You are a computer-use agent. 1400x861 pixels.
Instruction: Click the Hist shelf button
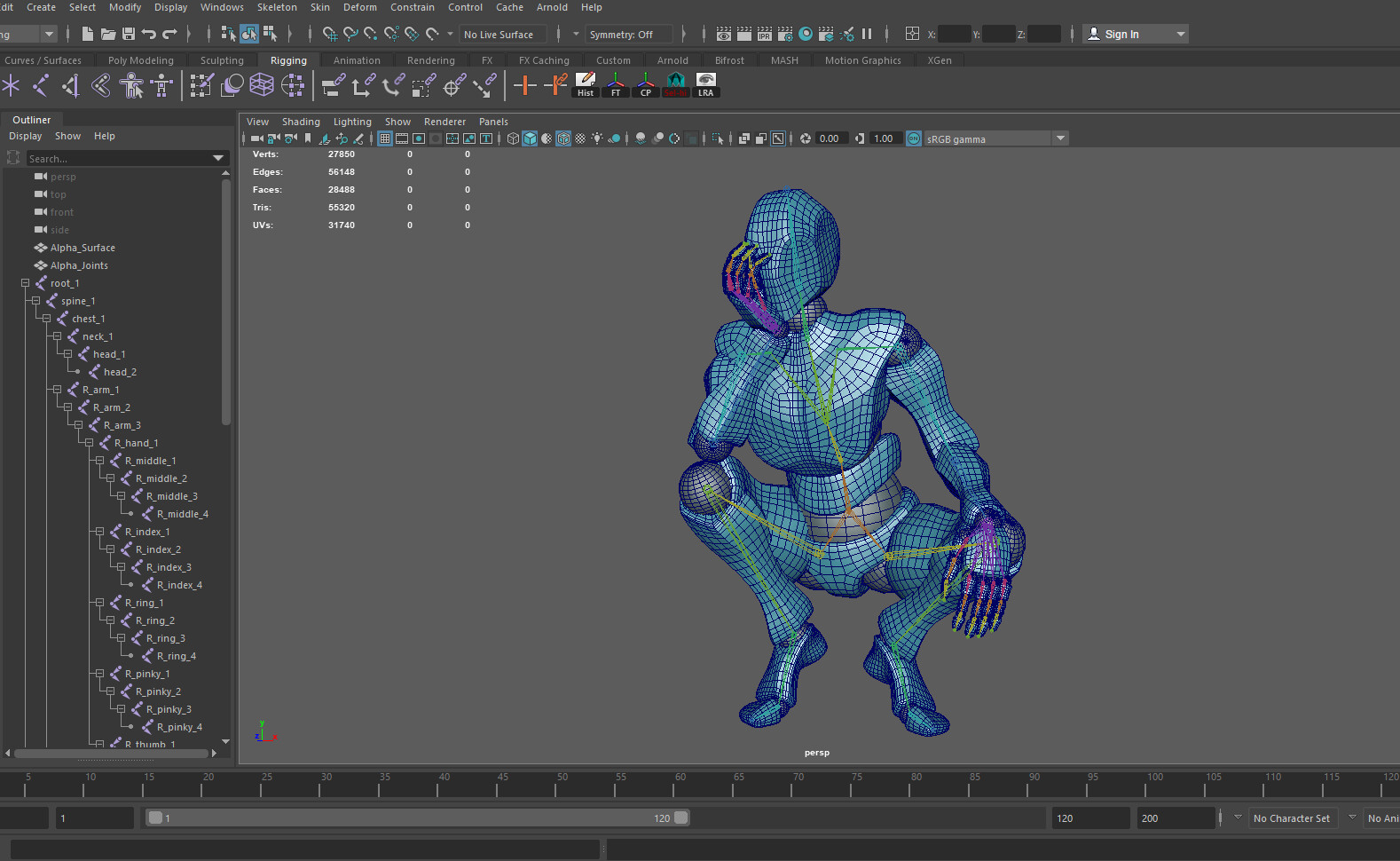[x=586, y=85]
